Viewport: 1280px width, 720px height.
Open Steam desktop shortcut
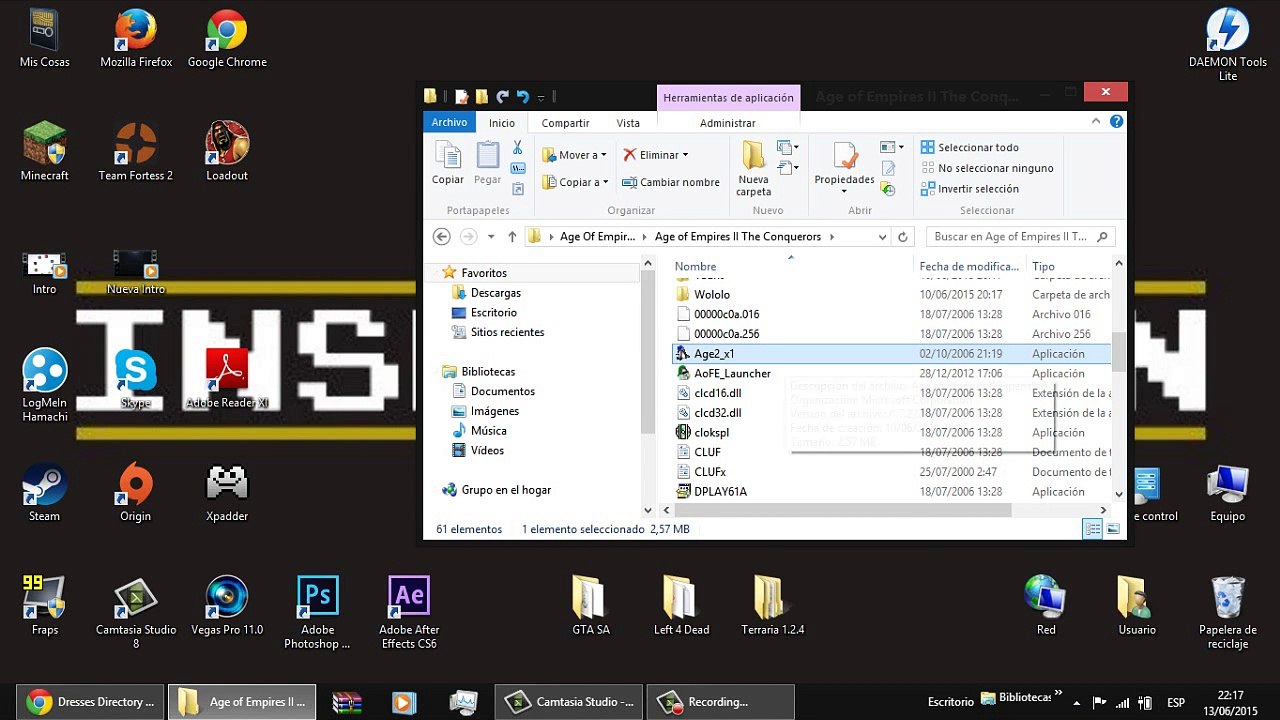(44, 493)
